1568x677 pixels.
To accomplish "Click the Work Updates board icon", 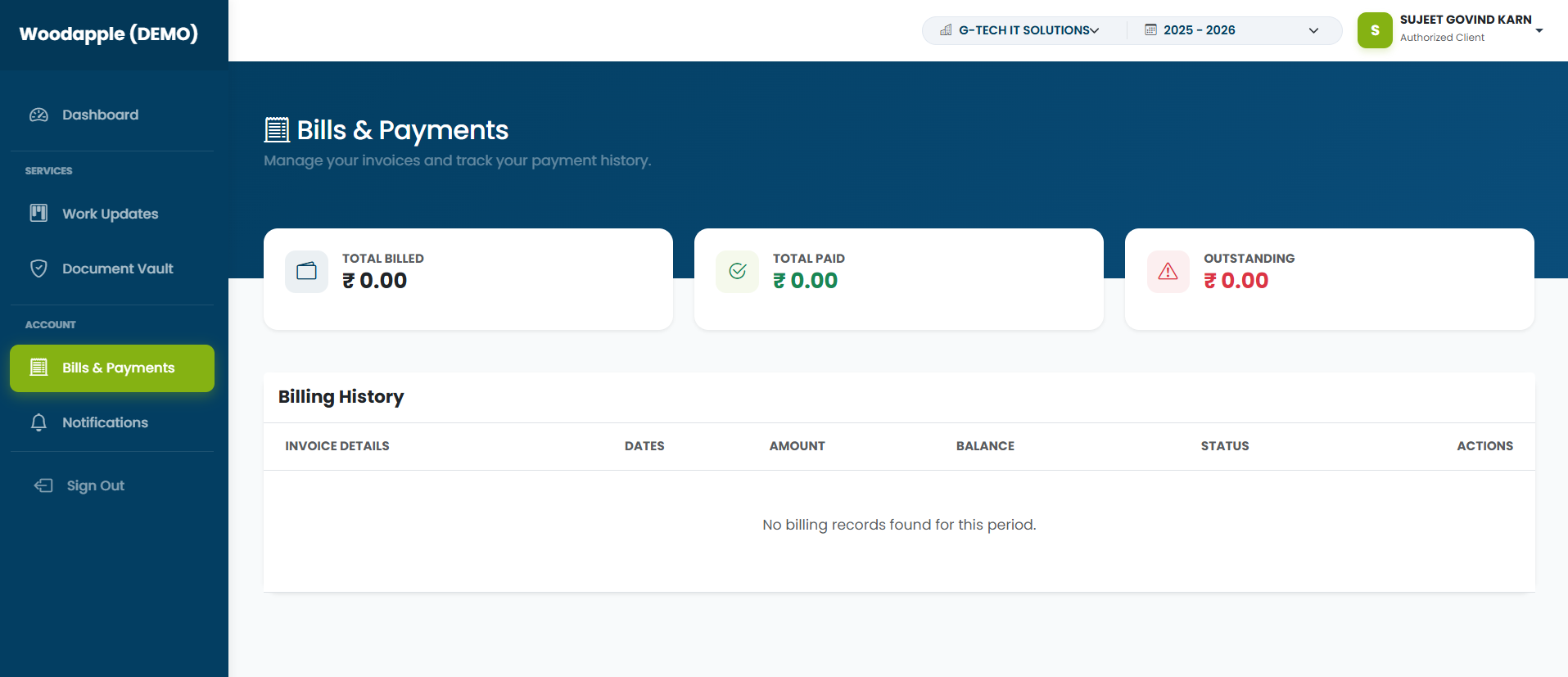I will point(38,214).
